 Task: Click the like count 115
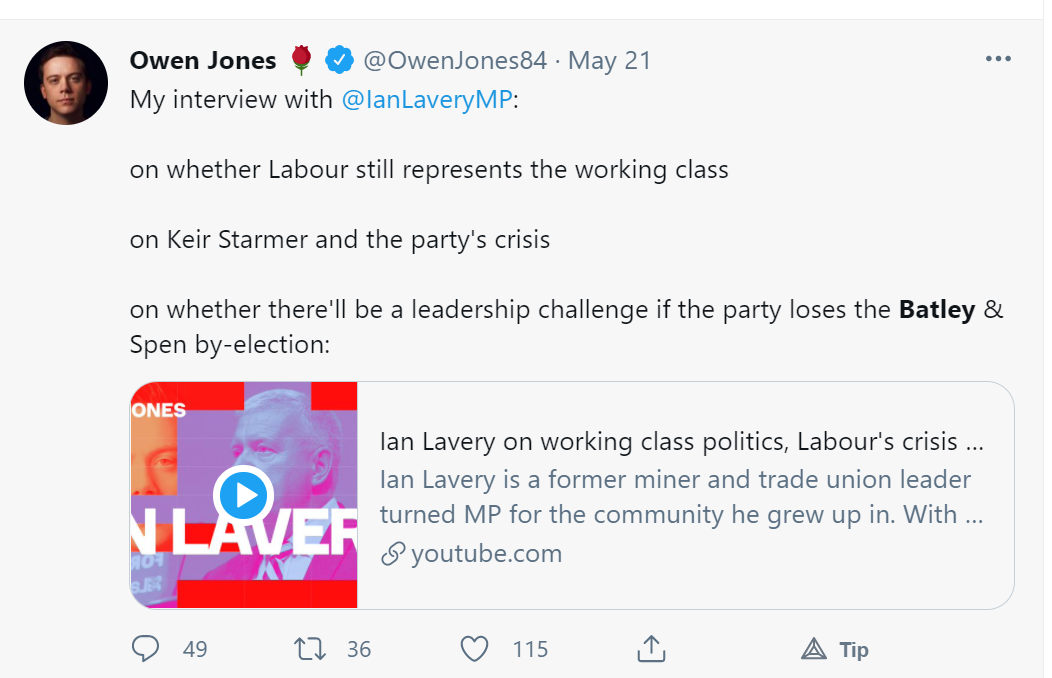[x=530, y=650]
